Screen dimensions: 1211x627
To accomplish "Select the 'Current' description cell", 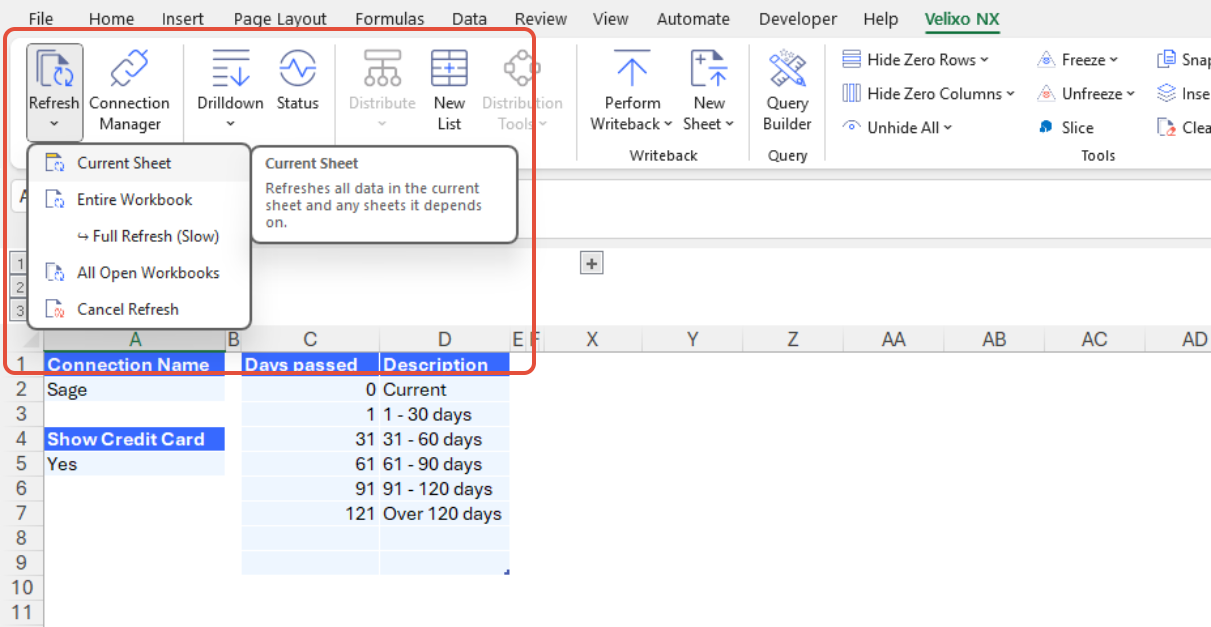I will (444, 390).
